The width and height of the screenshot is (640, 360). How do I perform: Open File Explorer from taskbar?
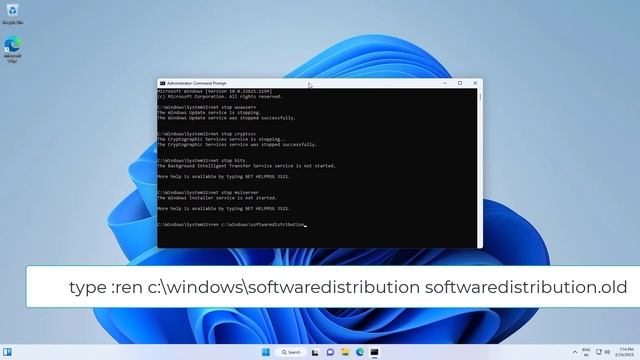345,352
